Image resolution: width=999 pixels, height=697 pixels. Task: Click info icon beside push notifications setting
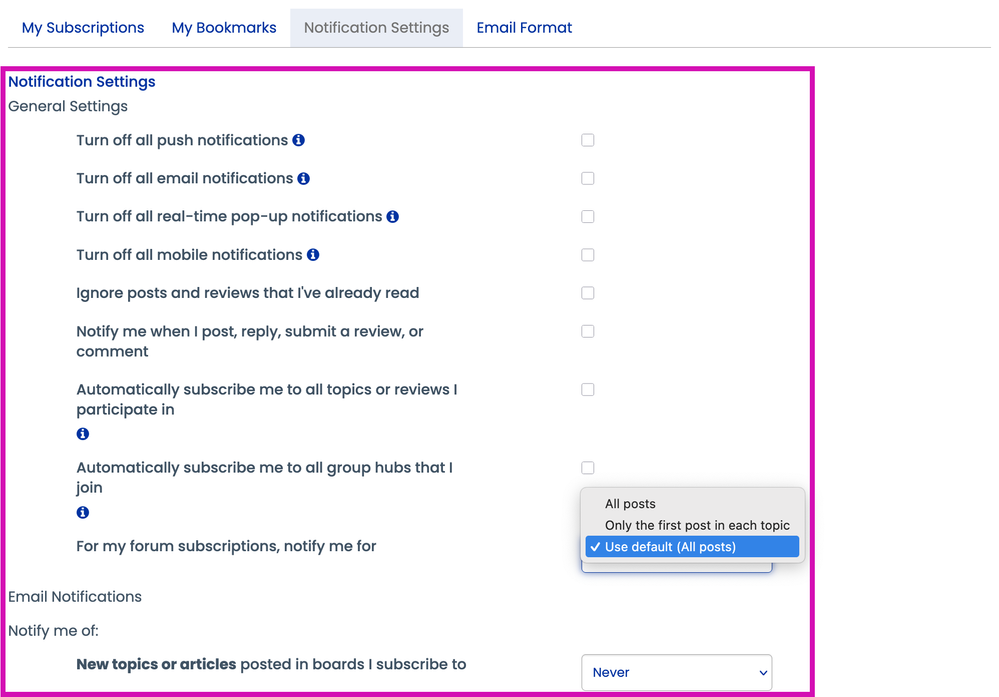point(298,141)
